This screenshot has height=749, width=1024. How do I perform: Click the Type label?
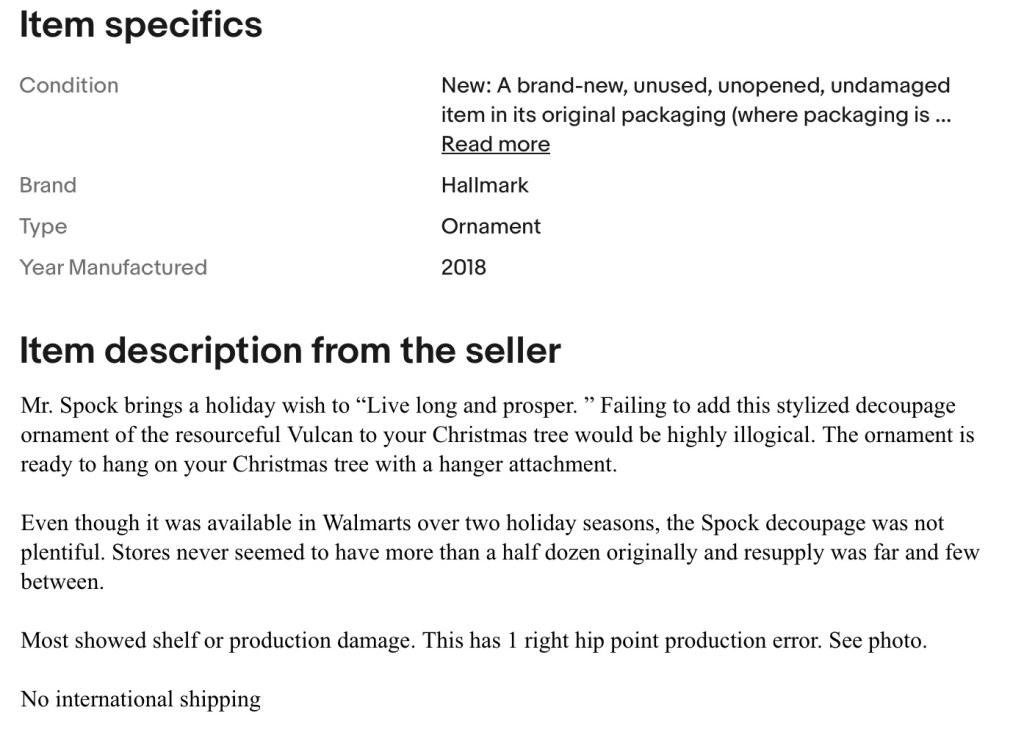pyautogui.click(x=43, y=226)
